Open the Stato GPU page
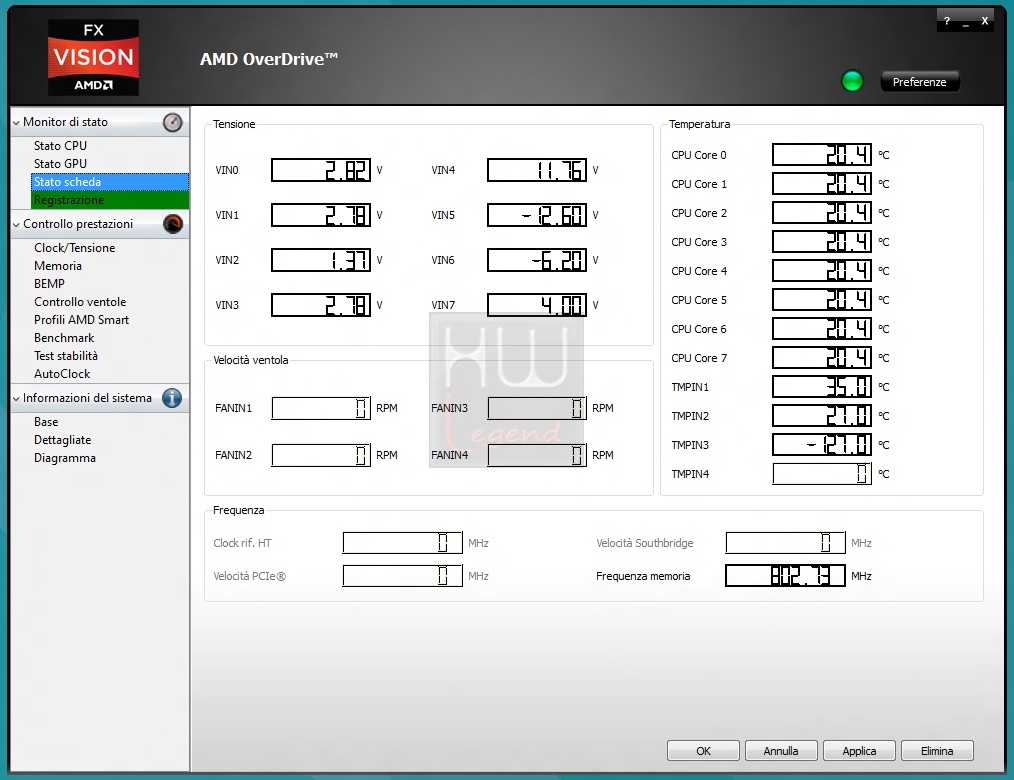 (60, 164)
